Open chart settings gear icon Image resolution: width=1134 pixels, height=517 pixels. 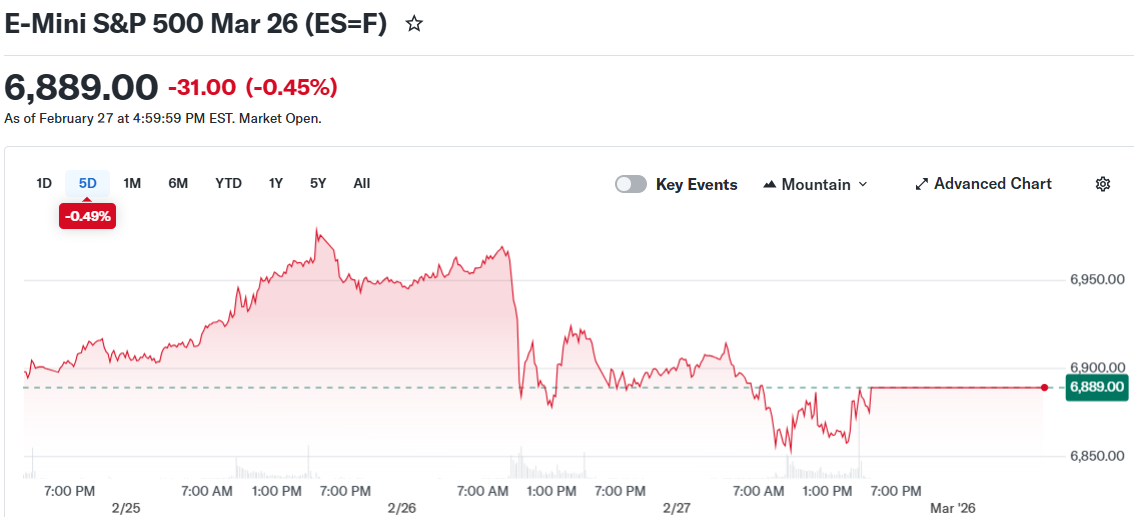click(x=1103, y=184)
